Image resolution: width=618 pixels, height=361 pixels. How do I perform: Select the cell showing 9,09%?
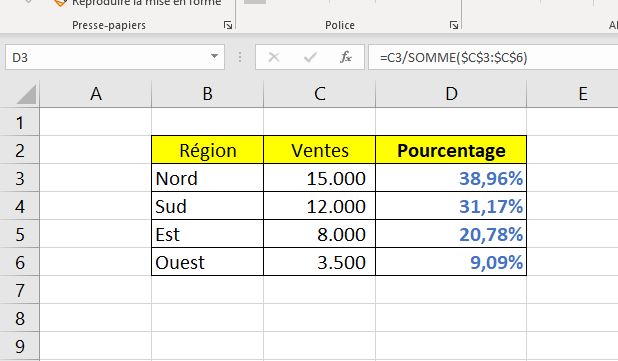[x=451, y=262]
